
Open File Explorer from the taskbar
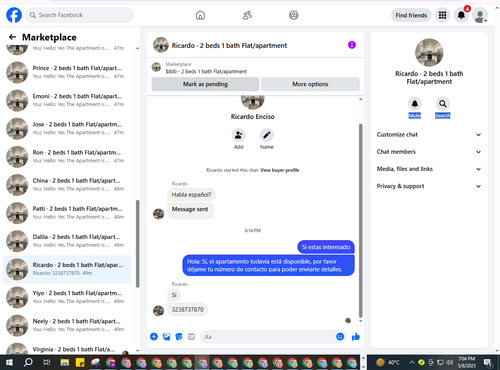(x=65, y=362)
